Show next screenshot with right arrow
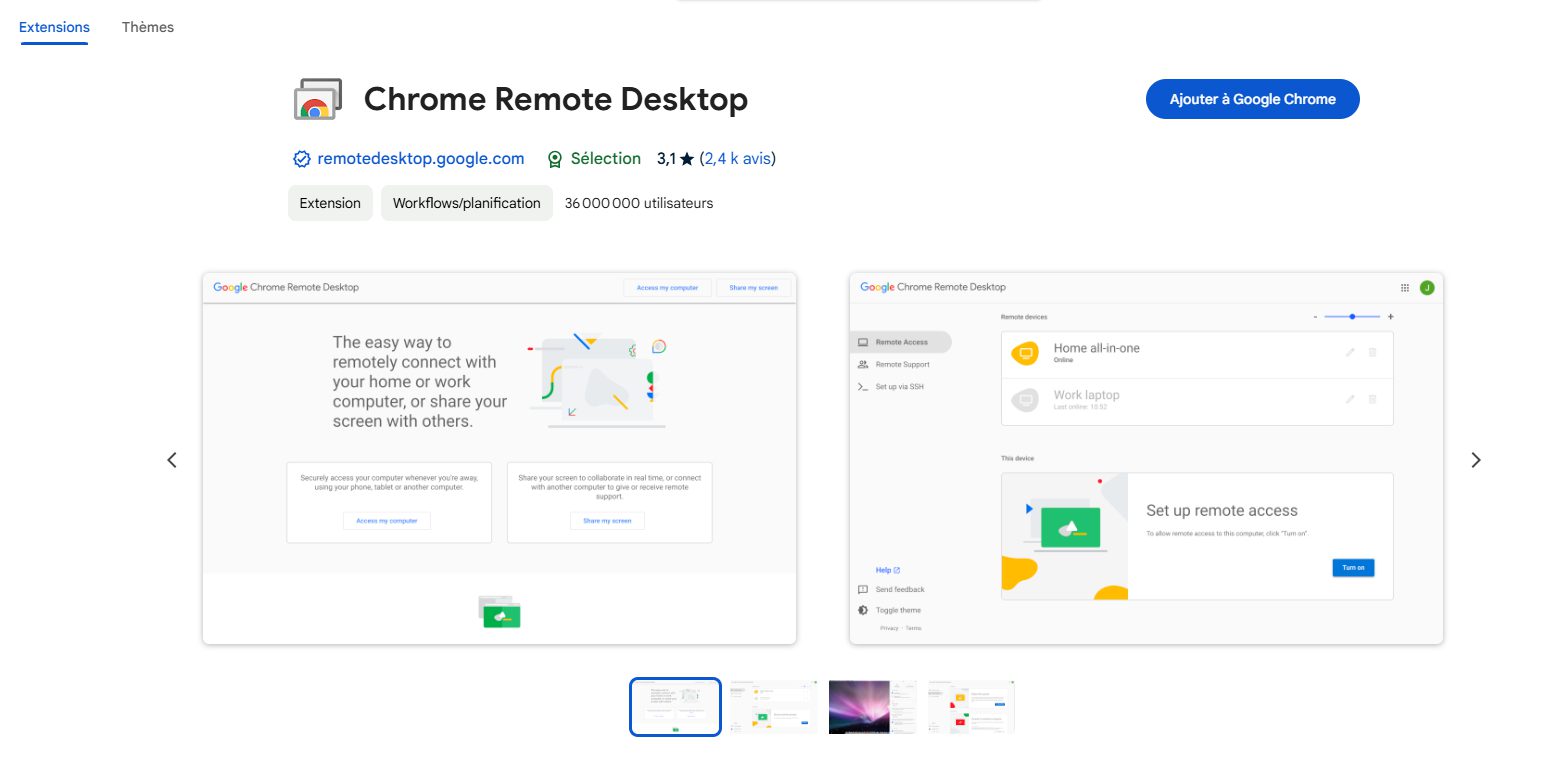The width and height of the screenshot is (1564, 784). [1476, 460]
